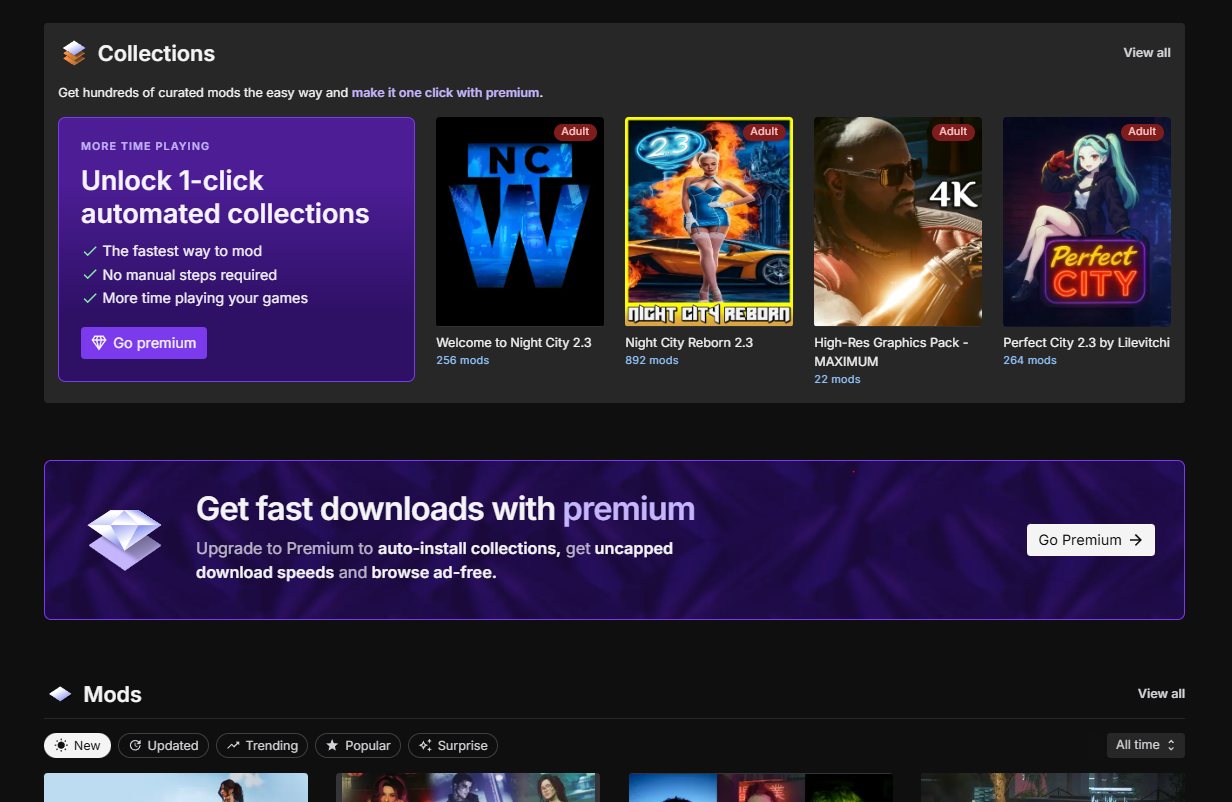Open the Welcome to Night City 2.3 title link
The image size is (1232, 802).
click(x=514, y=343)
